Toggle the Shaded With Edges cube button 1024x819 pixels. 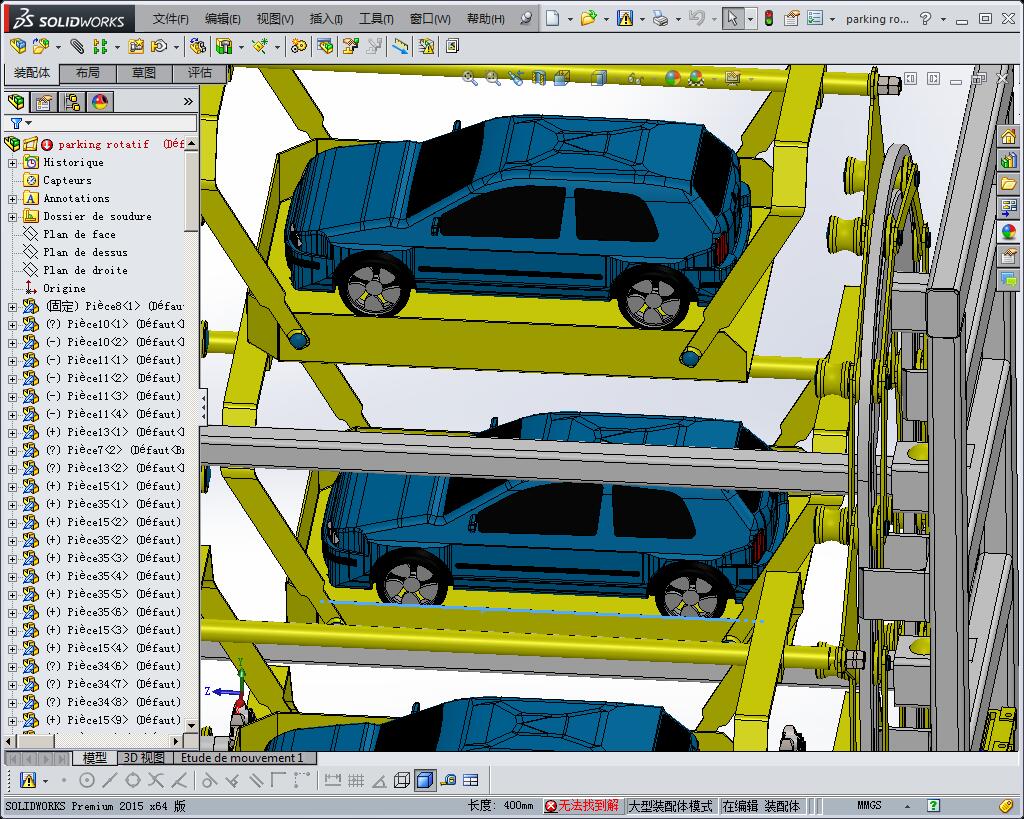424,780
